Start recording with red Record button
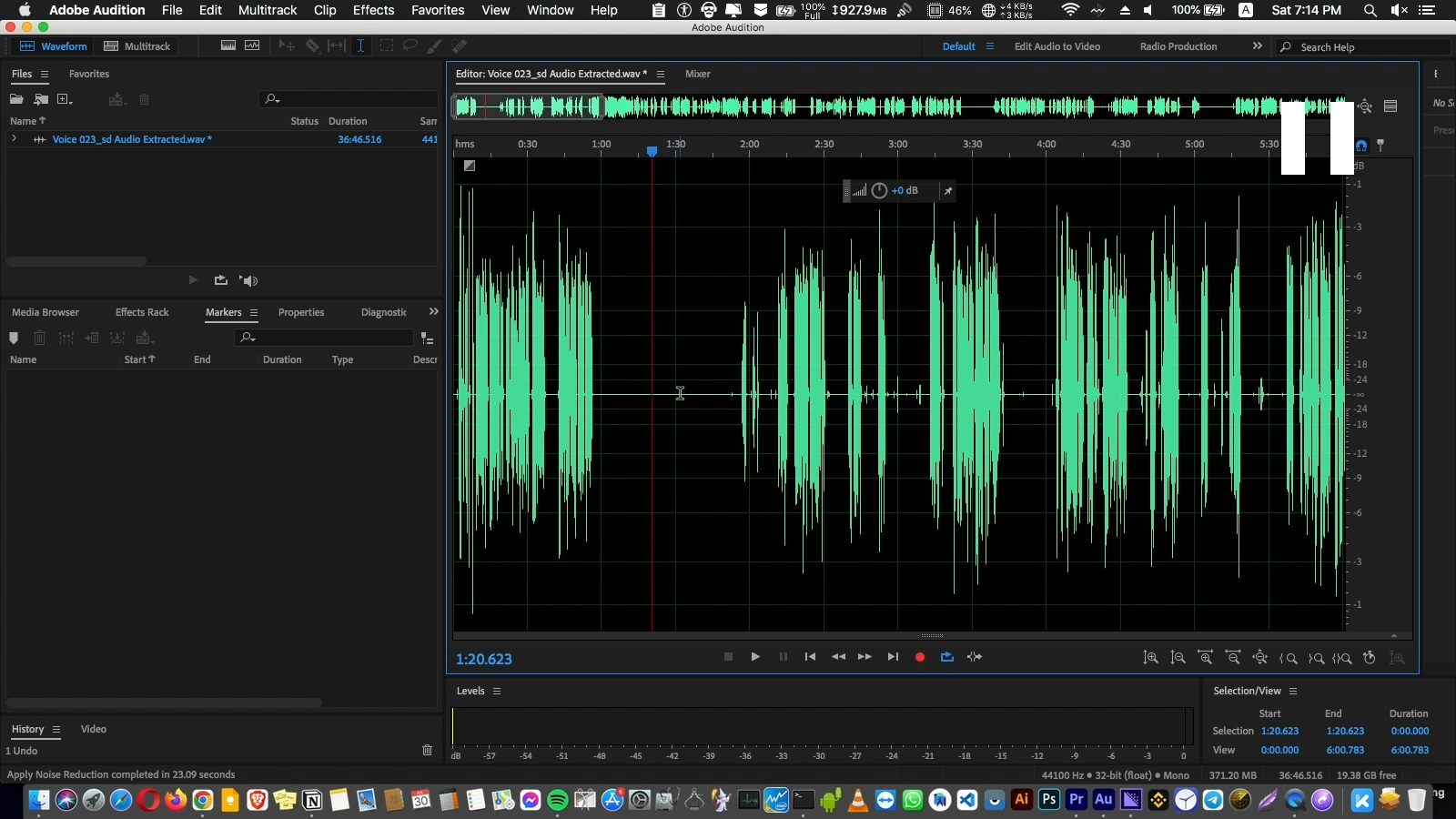The height and width of the screenshot is (819, 1456). [920, 657]
